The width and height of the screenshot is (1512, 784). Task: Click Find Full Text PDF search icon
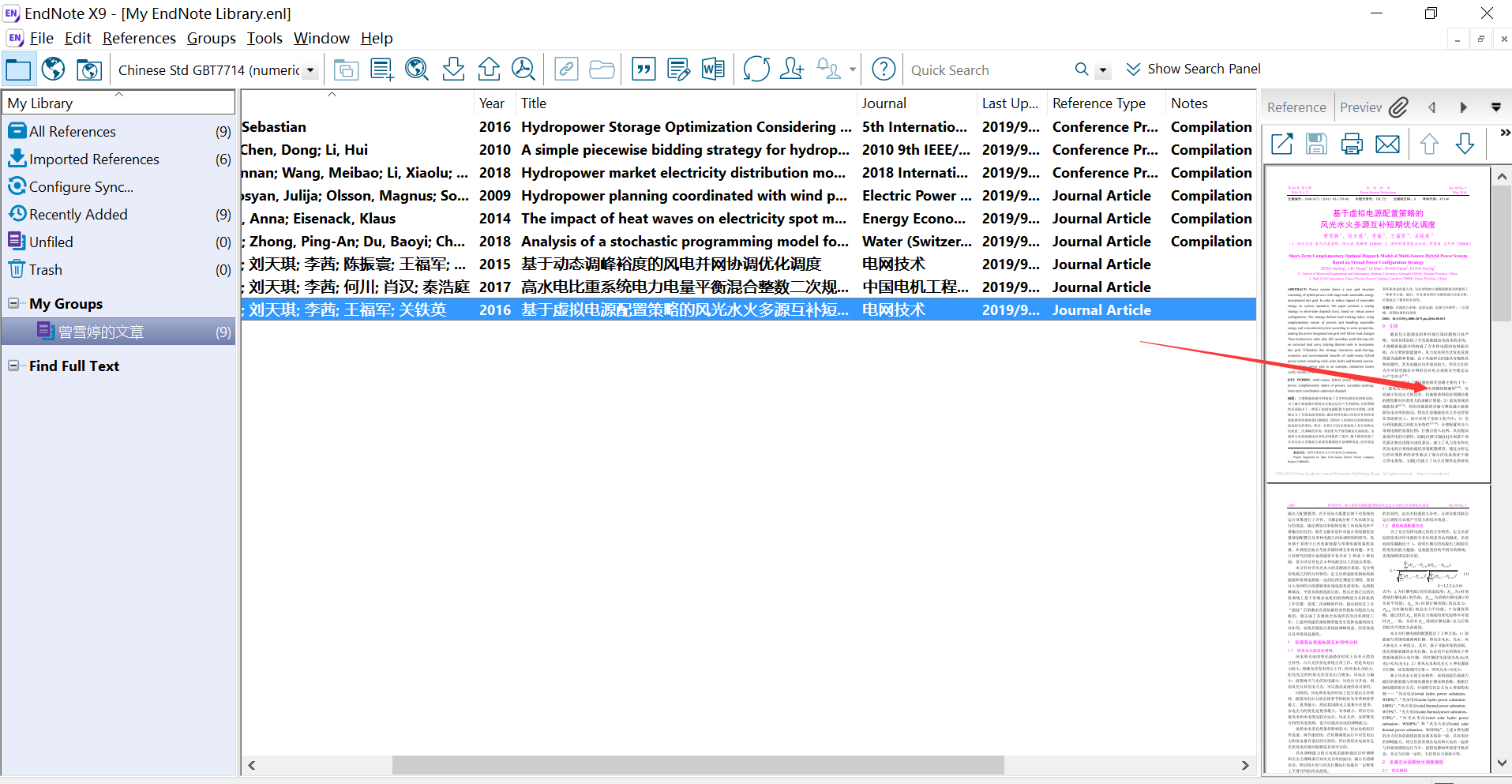click(523, 69)
